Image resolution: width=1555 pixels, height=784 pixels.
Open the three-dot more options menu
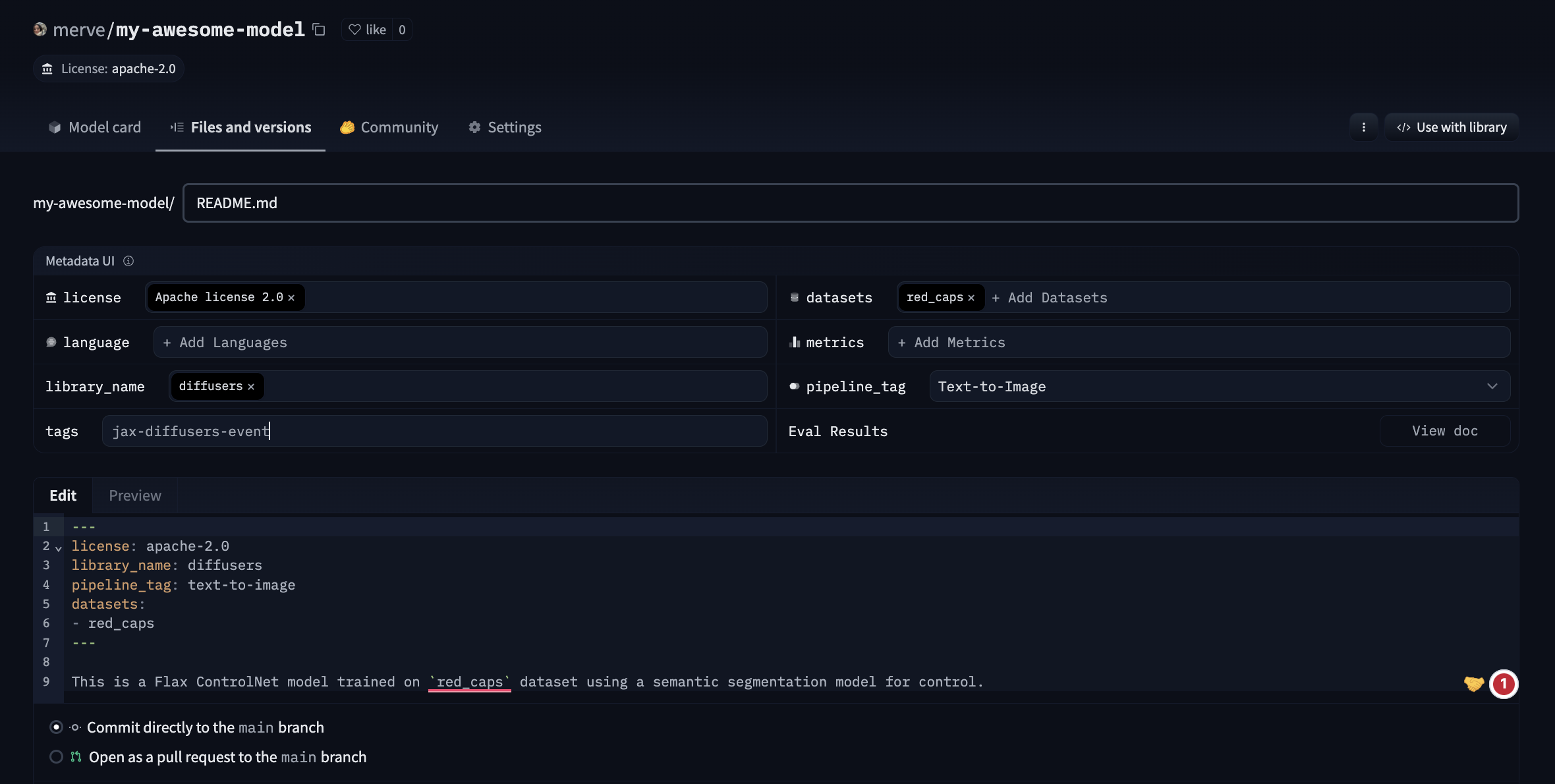pyautogui.click(x=1363, y=127)
